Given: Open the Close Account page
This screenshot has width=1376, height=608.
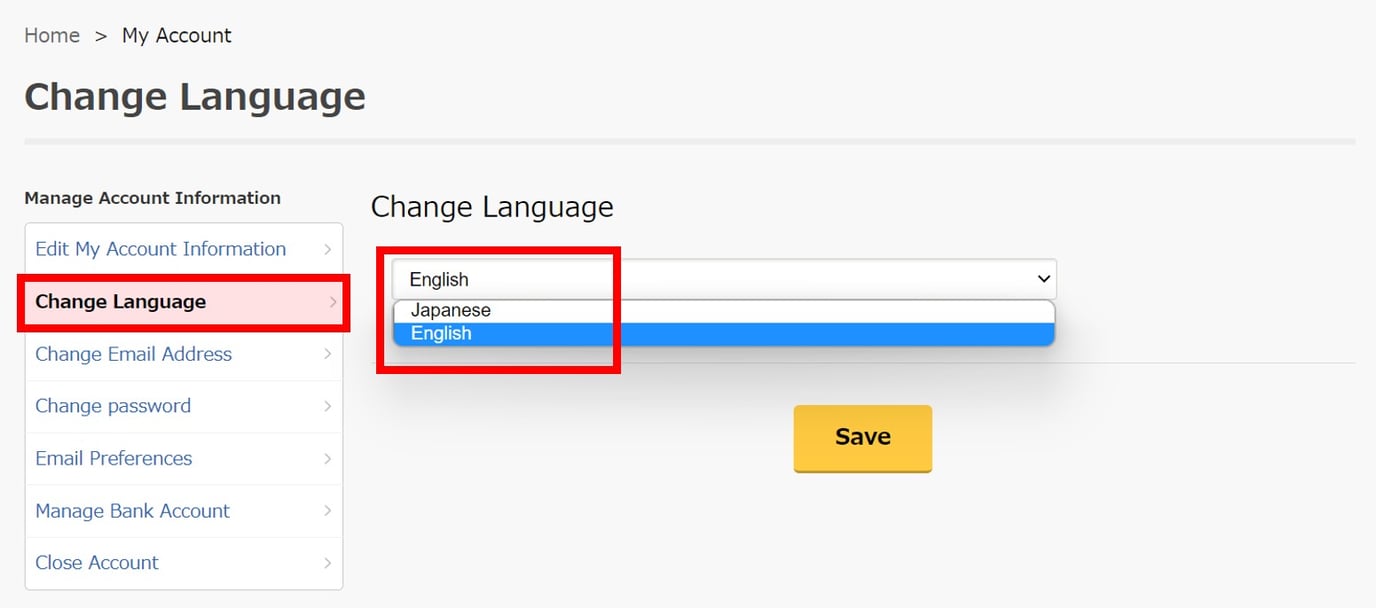Looking at the screenshot, I should pyautogui.click(x=96, y=562).
